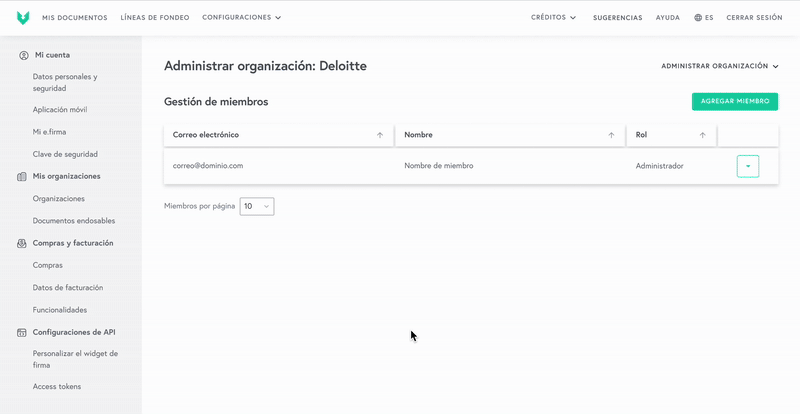Click the Mi cuenta user icon
The height and width of the screenshot is (414, 800).
point(23,56)
